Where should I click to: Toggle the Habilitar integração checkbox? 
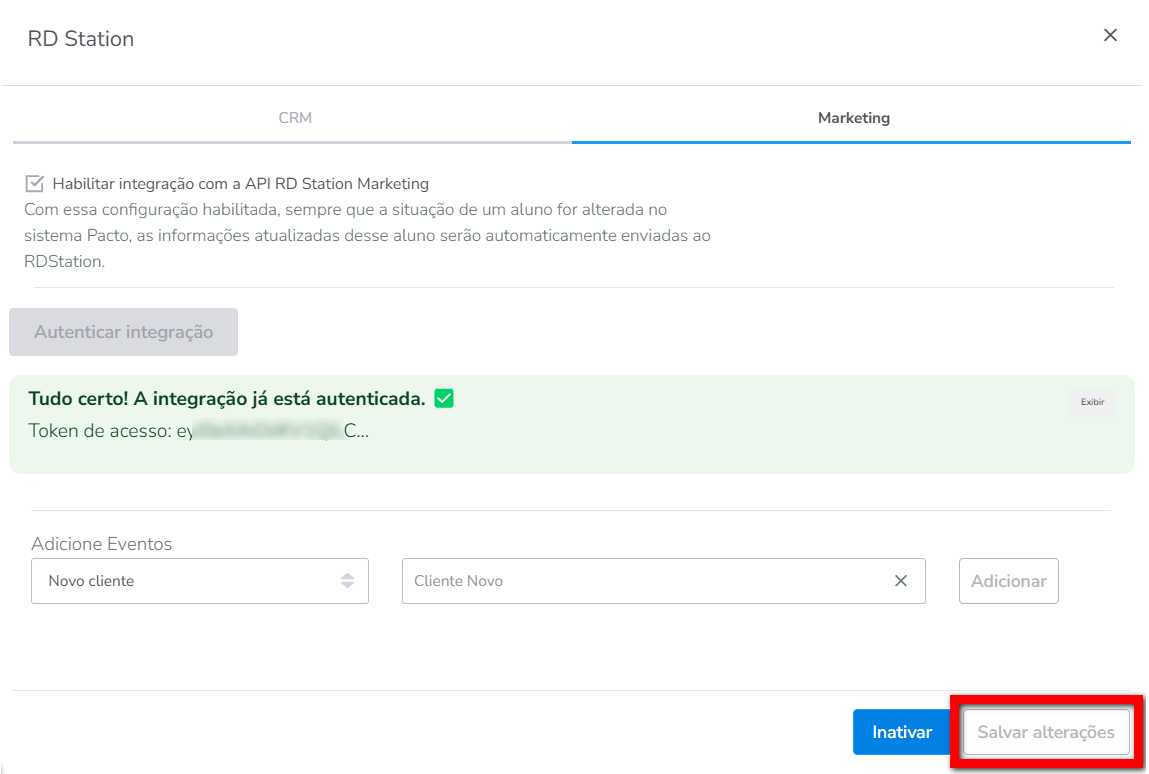35,184
